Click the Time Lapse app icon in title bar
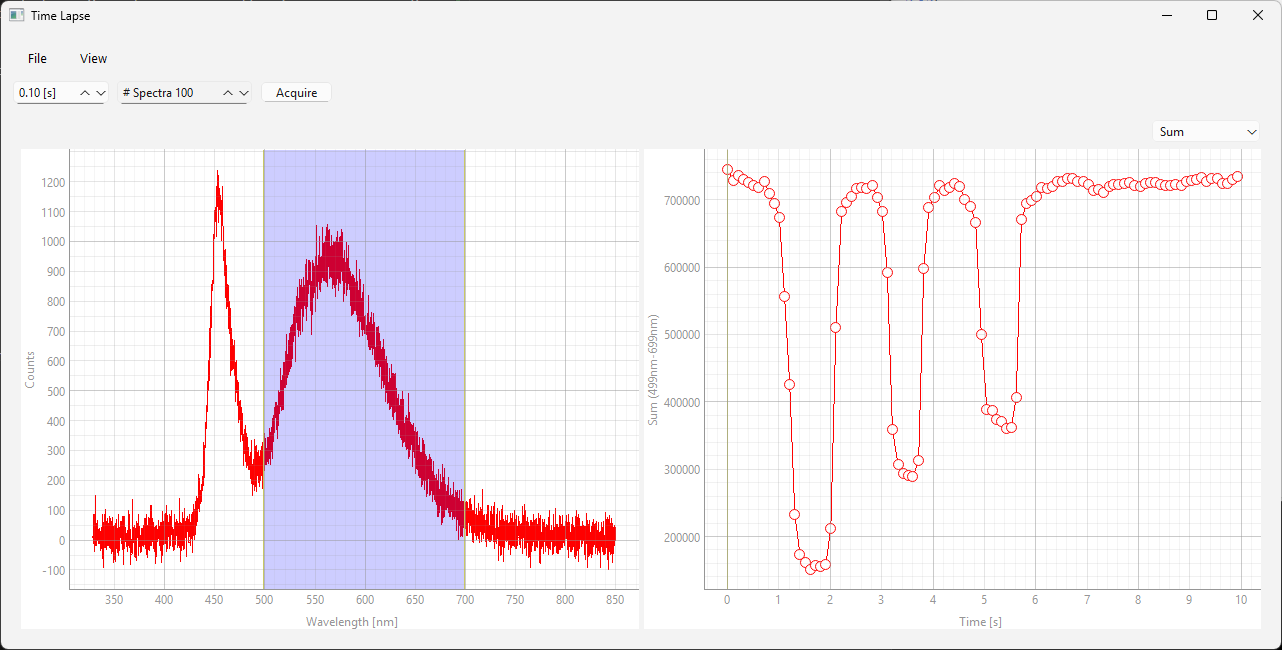 tap(16, 16)
